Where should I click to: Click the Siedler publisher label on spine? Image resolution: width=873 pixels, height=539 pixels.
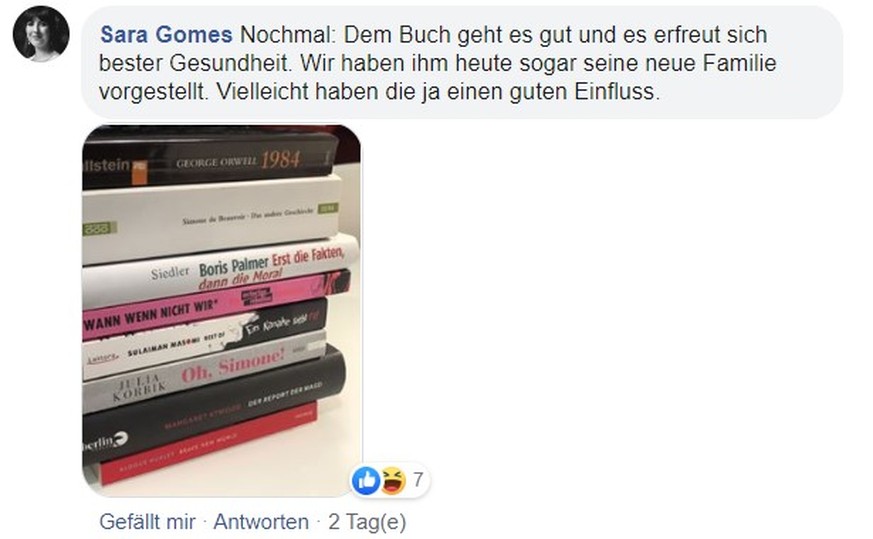(170, 273)
